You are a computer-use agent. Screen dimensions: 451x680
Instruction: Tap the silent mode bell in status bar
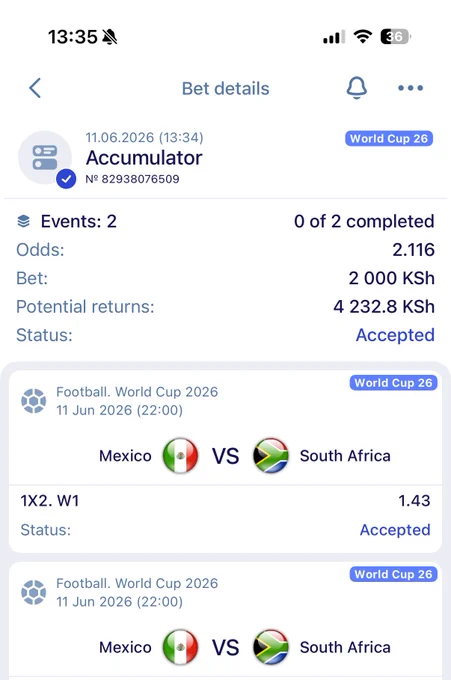(110, 37)
